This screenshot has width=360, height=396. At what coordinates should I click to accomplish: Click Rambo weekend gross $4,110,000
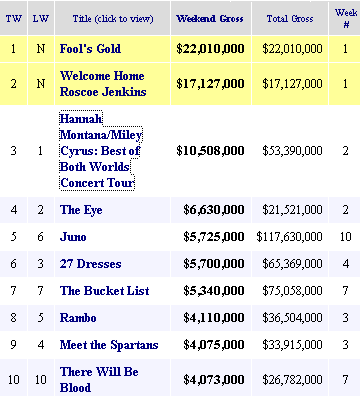(214, 318)
